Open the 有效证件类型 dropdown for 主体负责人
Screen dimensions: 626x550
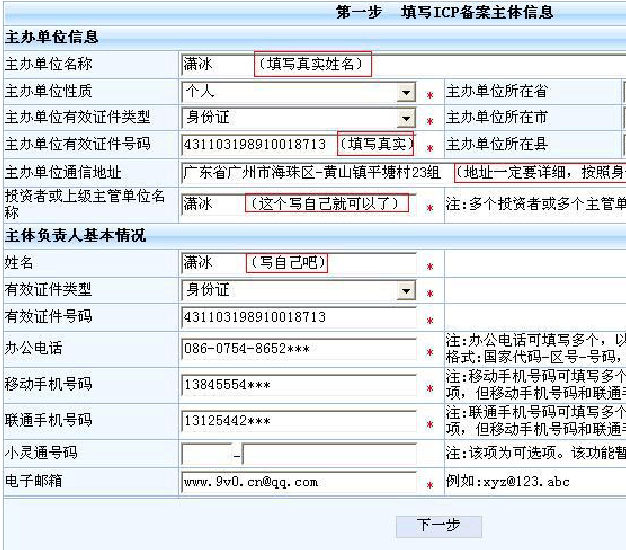[405, 291]
